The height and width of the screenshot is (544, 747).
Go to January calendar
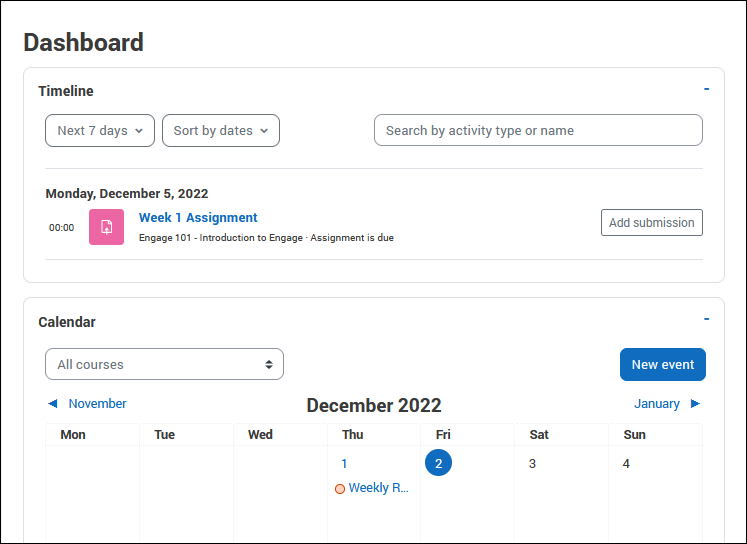coord(656,403)
